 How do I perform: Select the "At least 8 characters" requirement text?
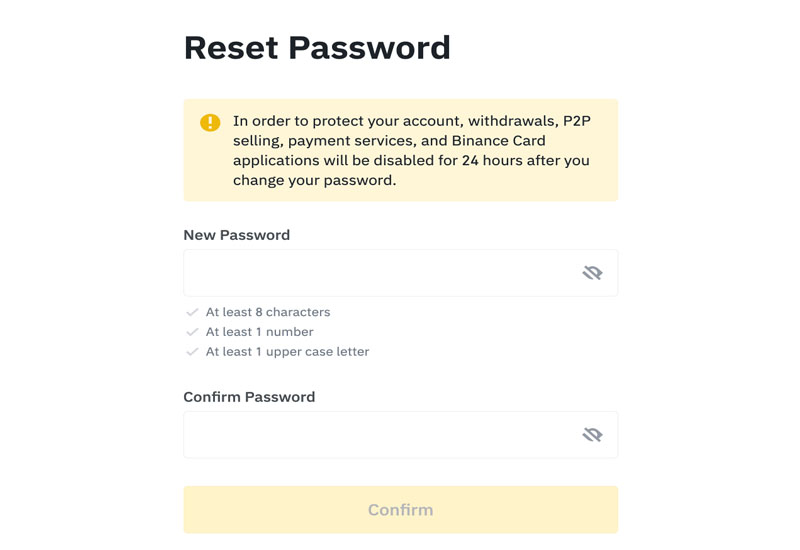click(267, 312)
